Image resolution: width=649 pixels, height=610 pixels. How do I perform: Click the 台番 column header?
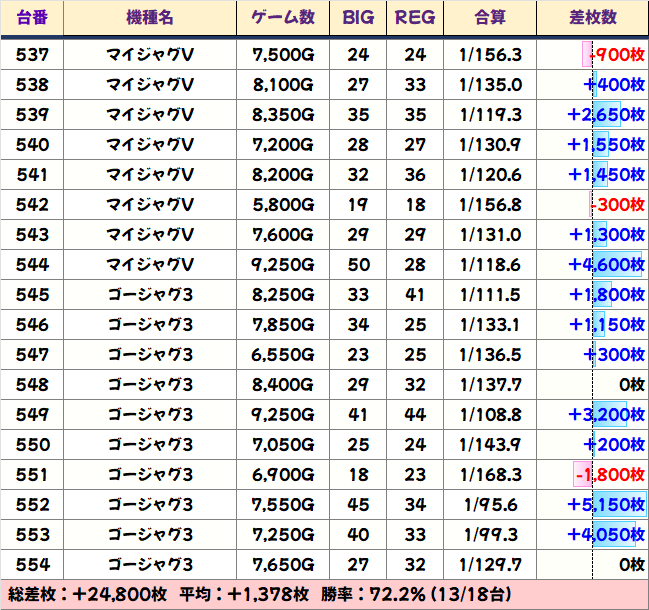coord(32,18)
